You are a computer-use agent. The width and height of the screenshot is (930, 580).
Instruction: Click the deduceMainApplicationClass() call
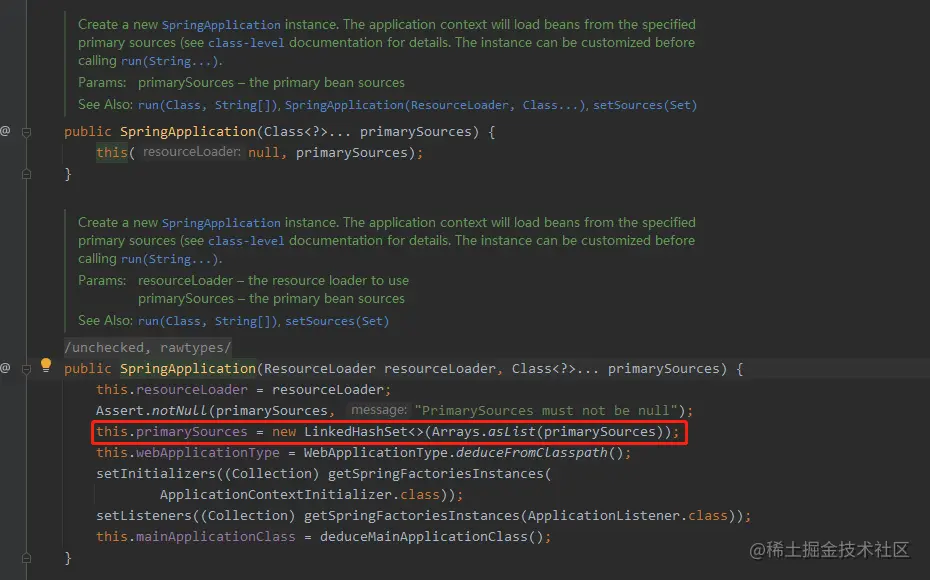[x=431, y=537]
